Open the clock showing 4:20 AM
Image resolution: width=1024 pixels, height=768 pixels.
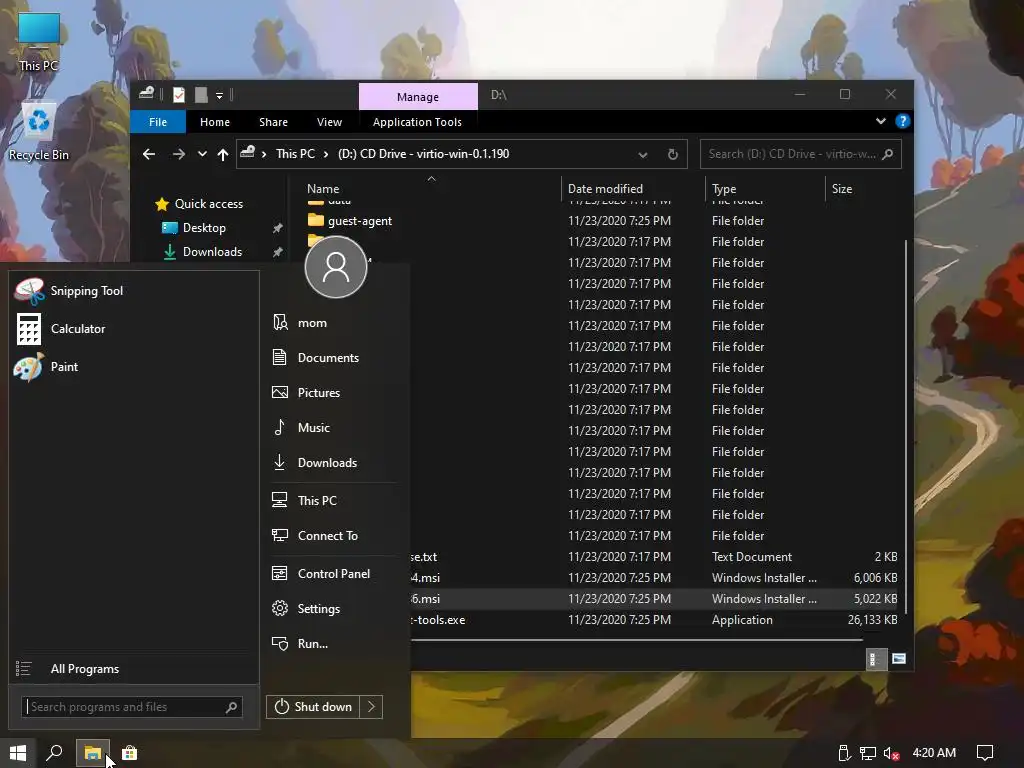pyautogui.click(x=934, y=753)
